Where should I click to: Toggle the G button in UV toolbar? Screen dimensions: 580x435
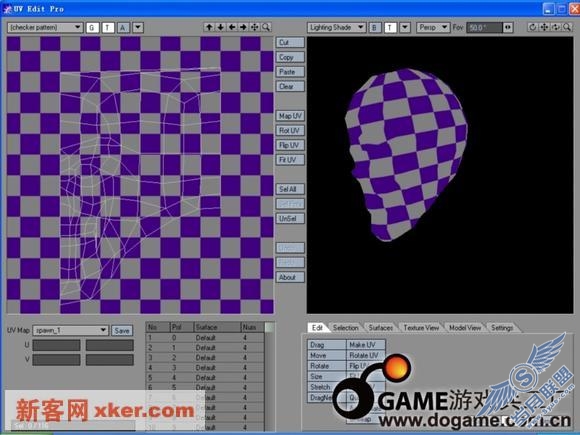[92, 28]
